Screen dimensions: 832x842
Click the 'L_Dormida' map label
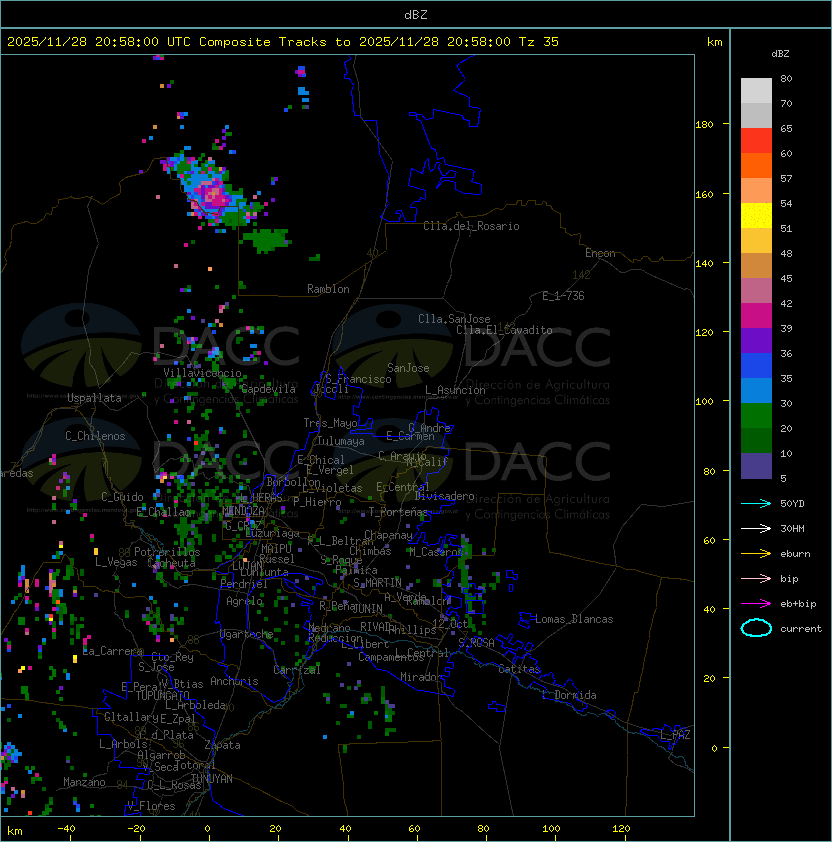tap(569, 695)
